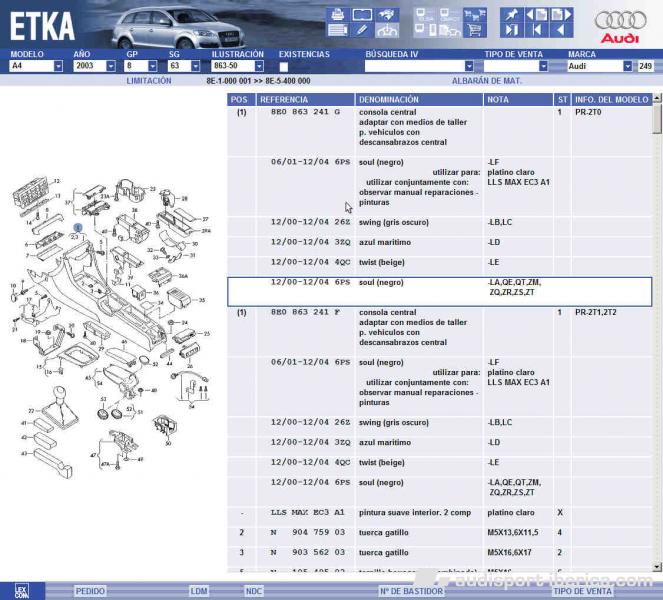Click the pencil edit icon
Screen dimensions: 663x600
pos(362,30)
